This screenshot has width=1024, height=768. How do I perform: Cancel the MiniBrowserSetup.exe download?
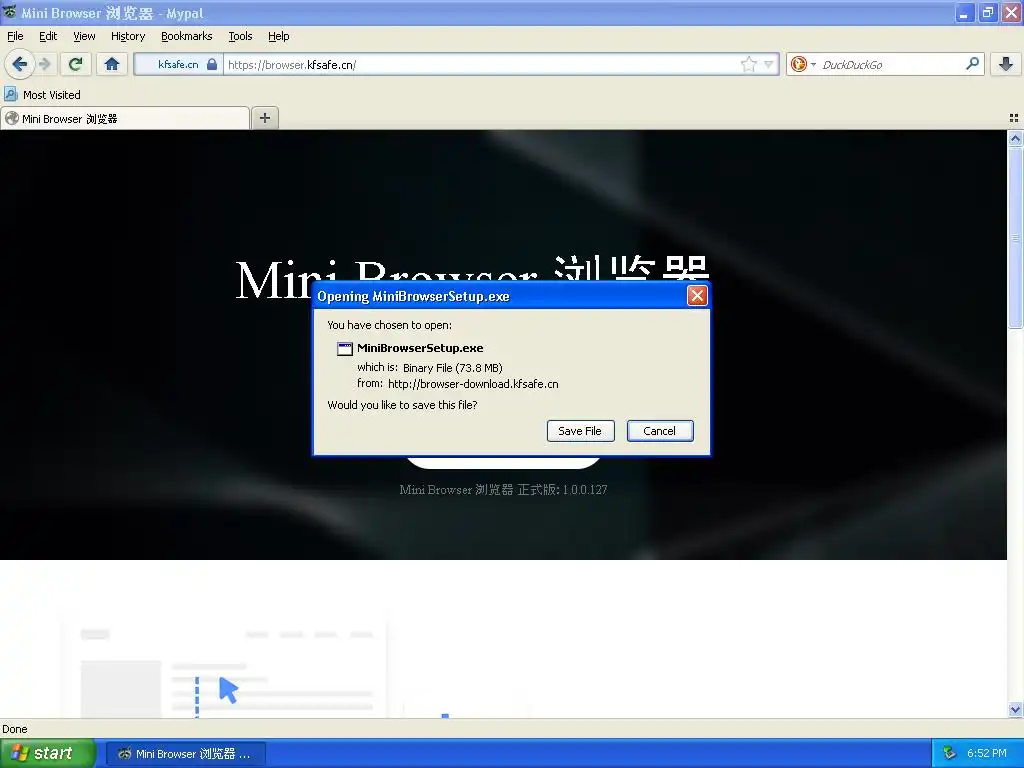tap(660, 431)
